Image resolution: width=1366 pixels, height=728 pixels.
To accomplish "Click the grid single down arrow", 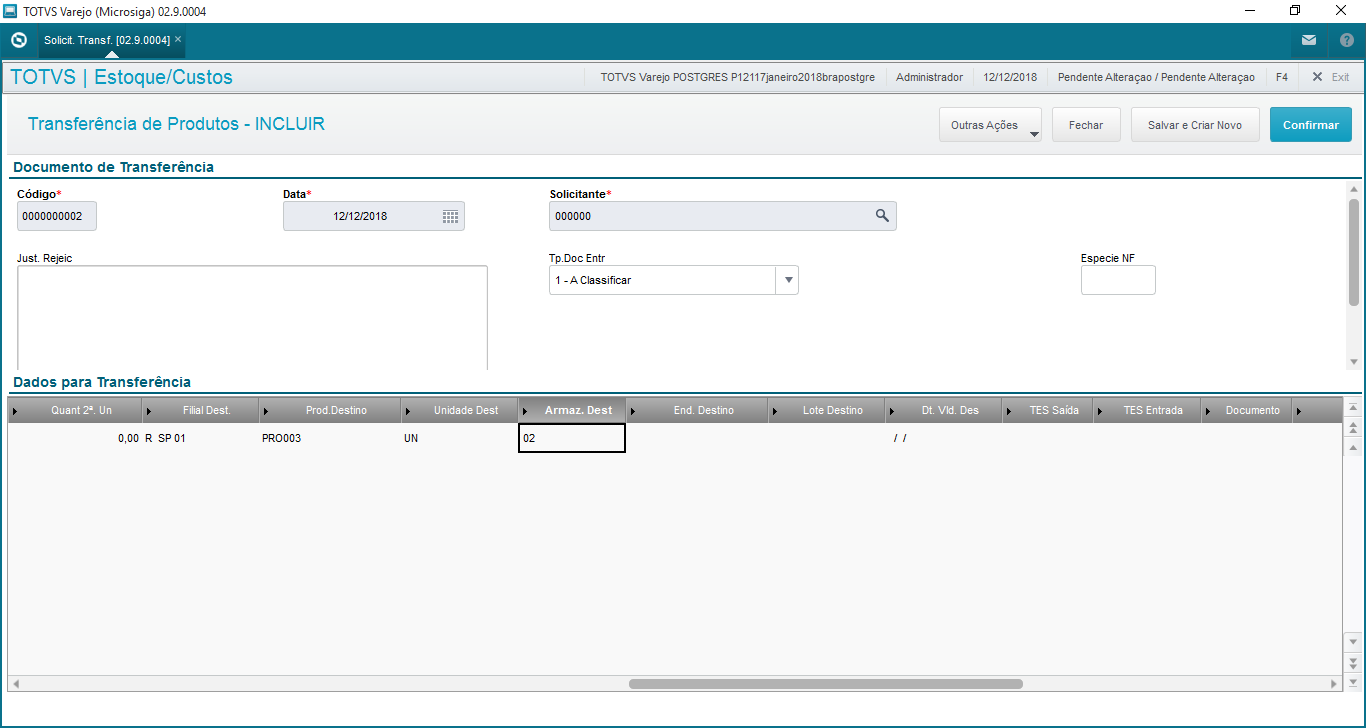I will click(x=1353, y=641).
